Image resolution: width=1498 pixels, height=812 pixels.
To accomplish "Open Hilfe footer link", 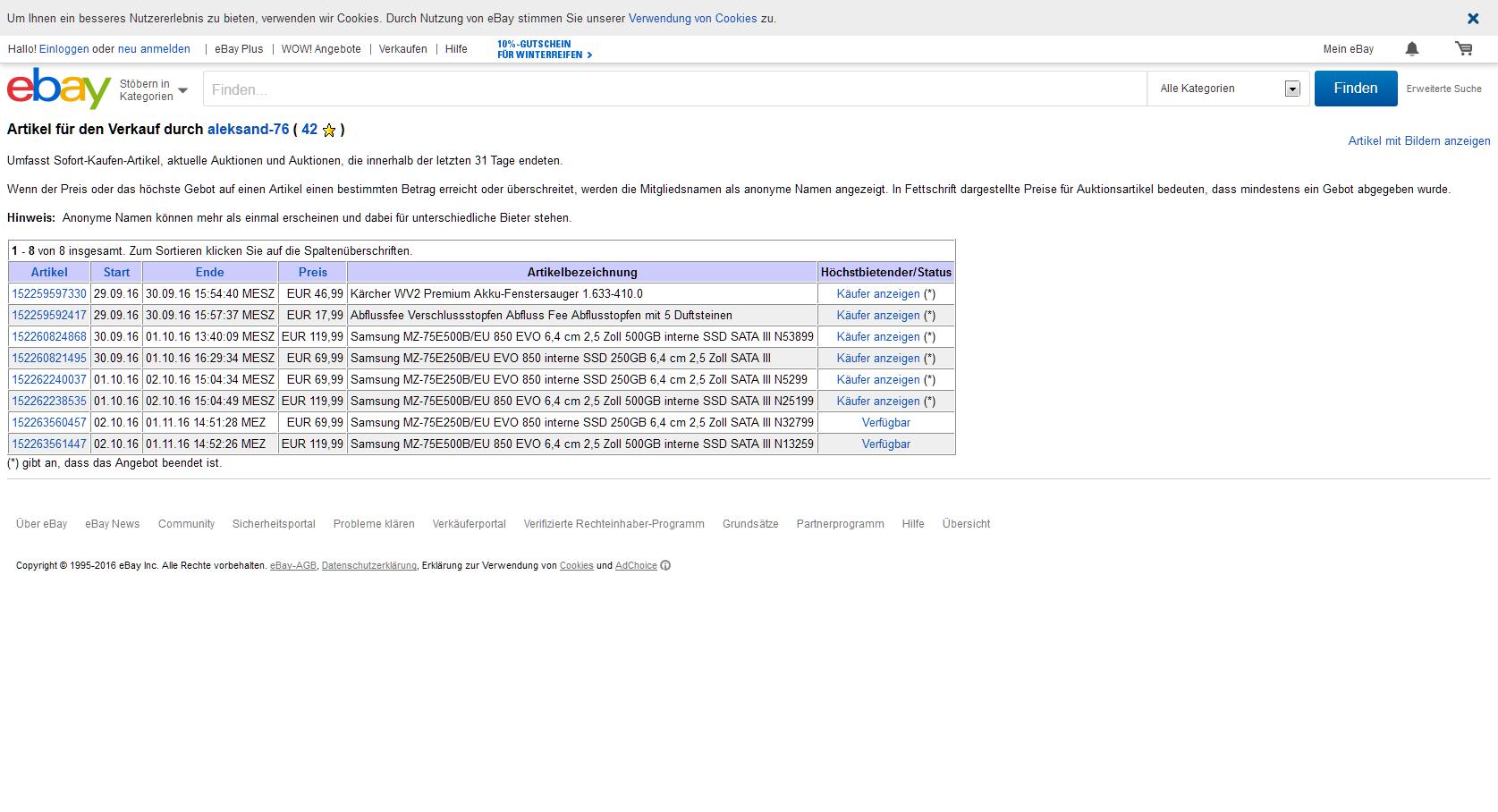I will 913,524.
